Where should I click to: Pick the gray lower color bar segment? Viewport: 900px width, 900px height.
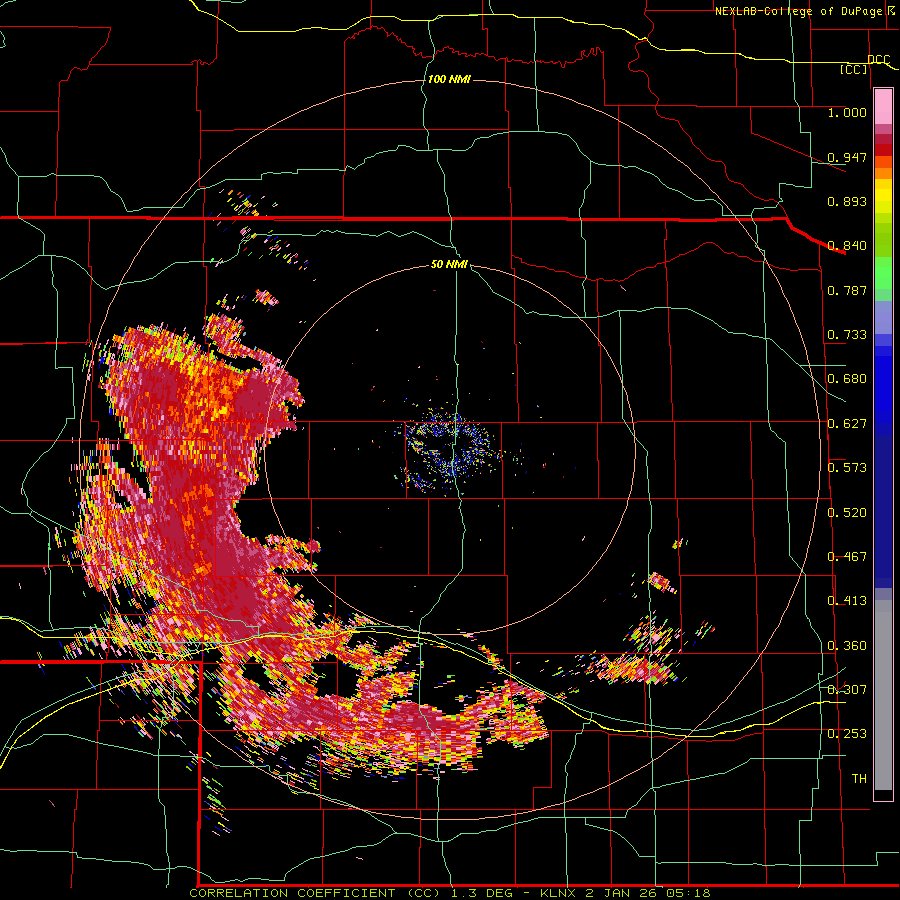pos(883,695)
